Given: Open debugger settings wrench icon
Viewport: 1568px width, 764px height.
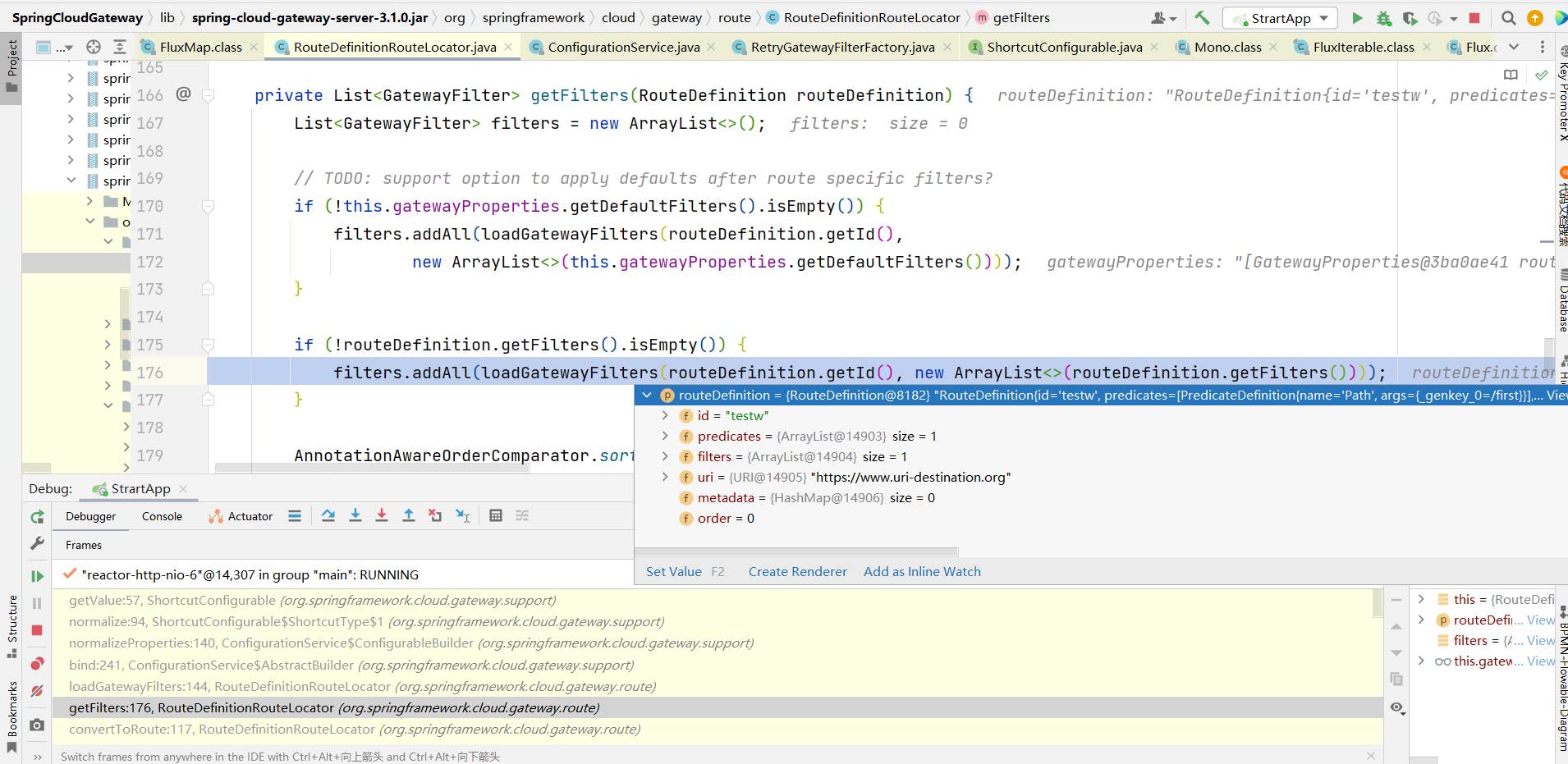Looking at the screenshot, I should pyautogui.click(x=37, y=543).
